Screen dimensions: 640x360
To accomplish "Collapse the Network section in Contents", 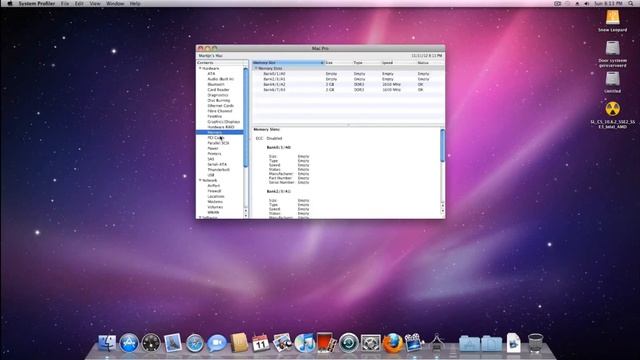I will pyautogui.click(x=200, y=180).
